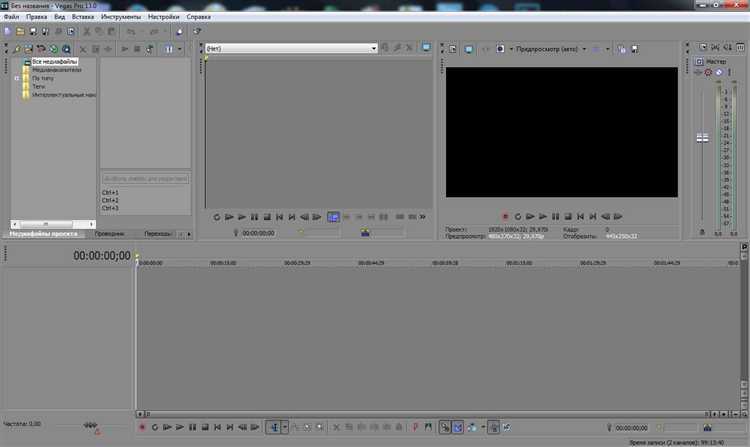Open the preview overlays dropdown arrow
This screenshot has height=447, width=750.
607,49
